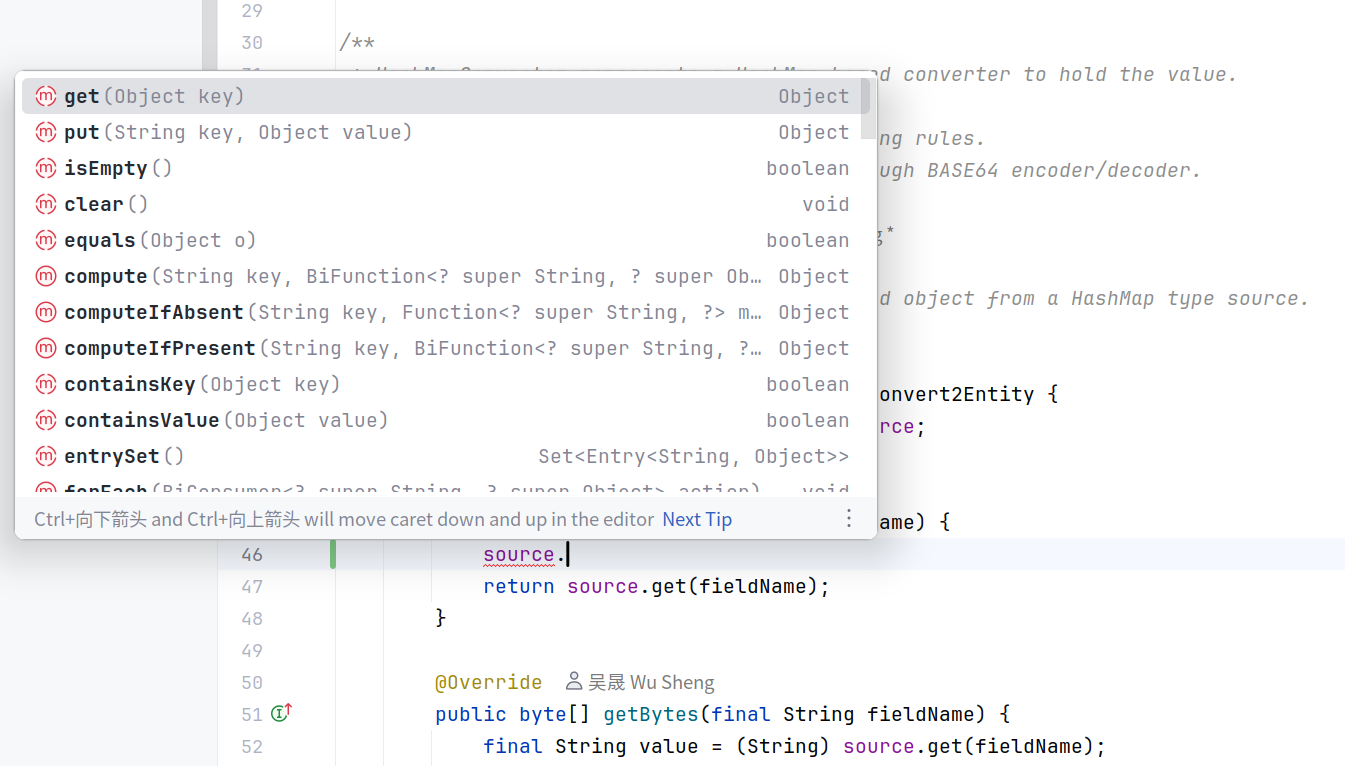Viewport: 1345px width, 766px height.
Task: Click line number 46 in the gutter
Action: click(x=252, y=555)
